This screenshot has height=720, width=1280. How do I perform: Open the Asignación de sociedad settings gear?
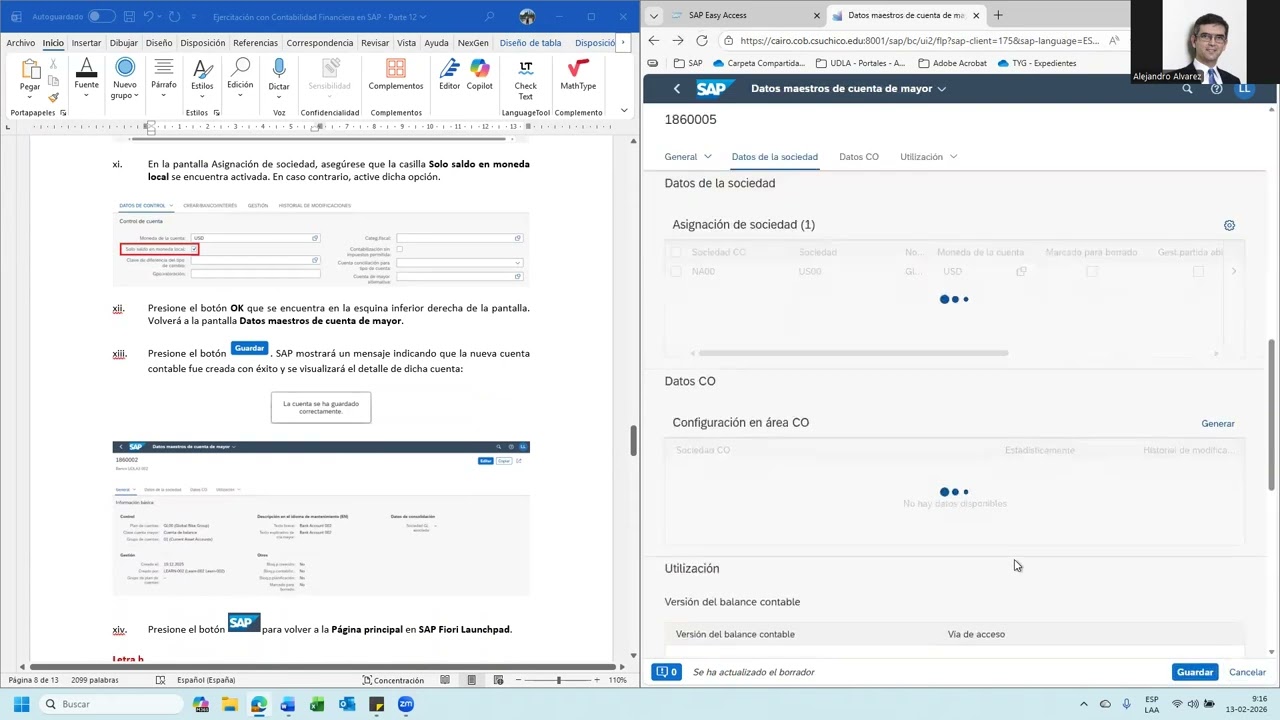(1229, 225)
